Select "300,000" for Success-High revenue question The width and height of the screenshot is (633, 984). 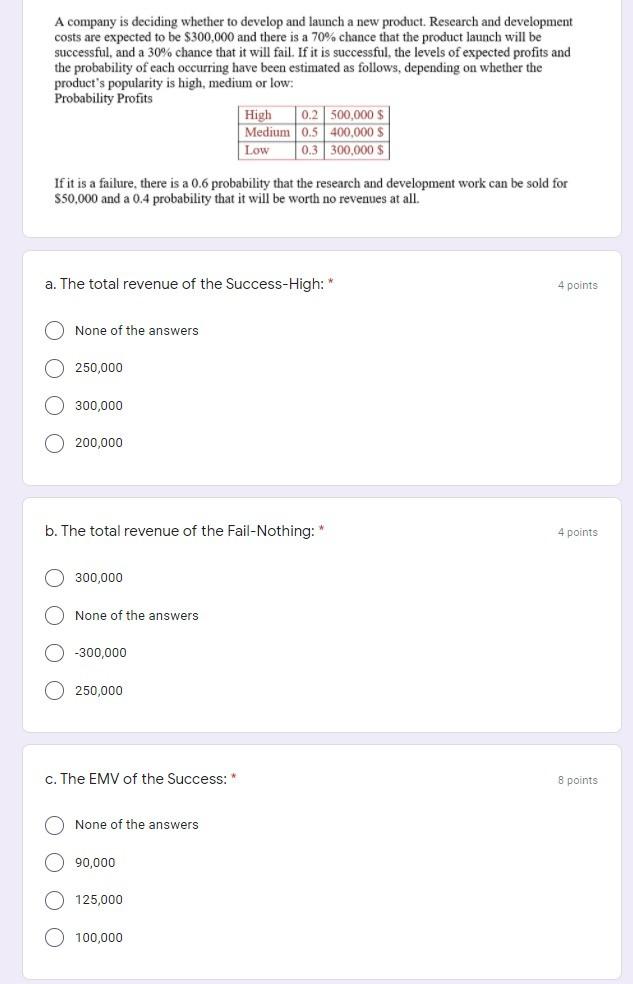55,405
